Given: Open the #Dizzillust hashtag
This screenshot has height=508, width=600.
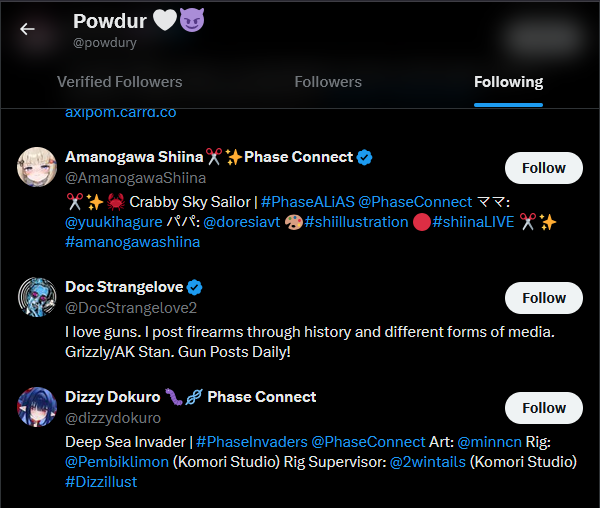Looking at the screenshot, I should (101, 482).
